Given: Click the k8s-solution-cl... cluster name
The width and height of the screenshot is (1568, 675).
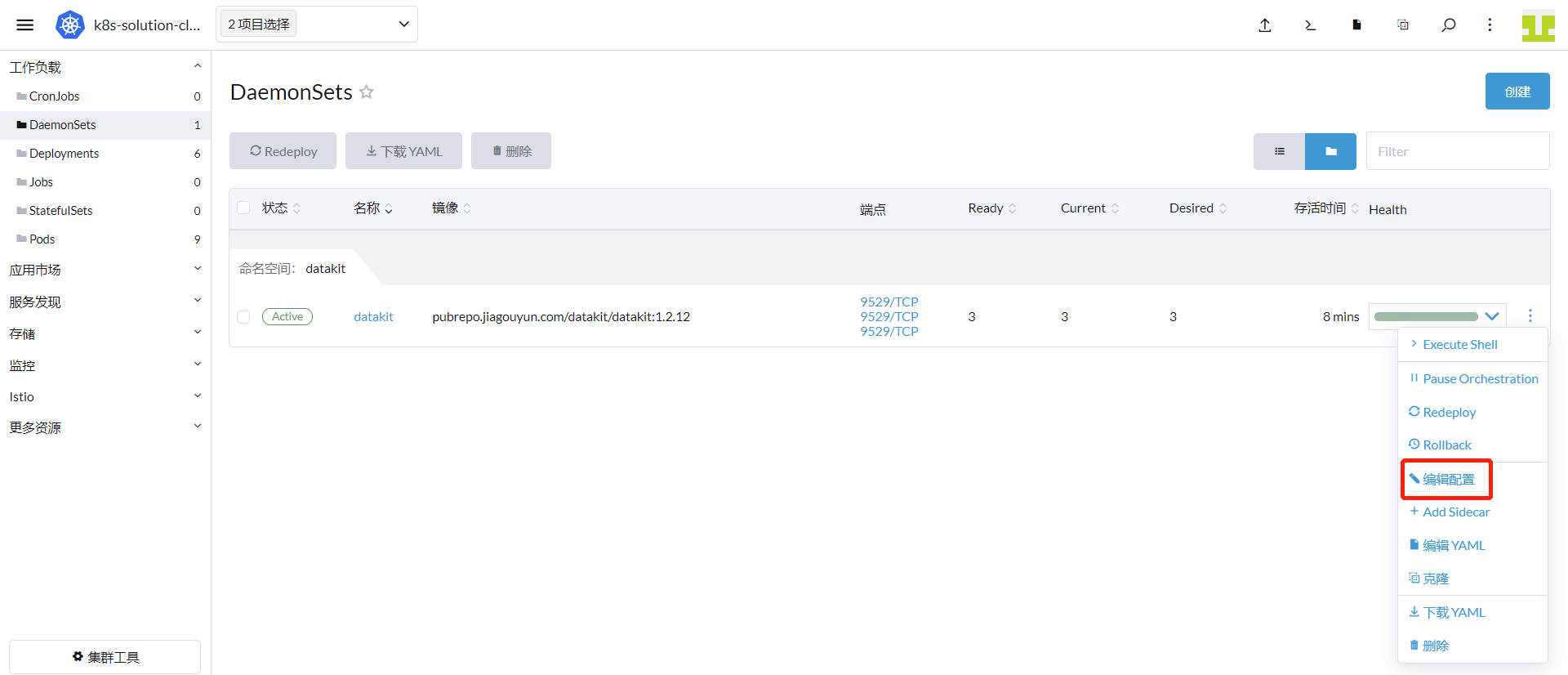Looking at the screenshot, I should point(147,25).
